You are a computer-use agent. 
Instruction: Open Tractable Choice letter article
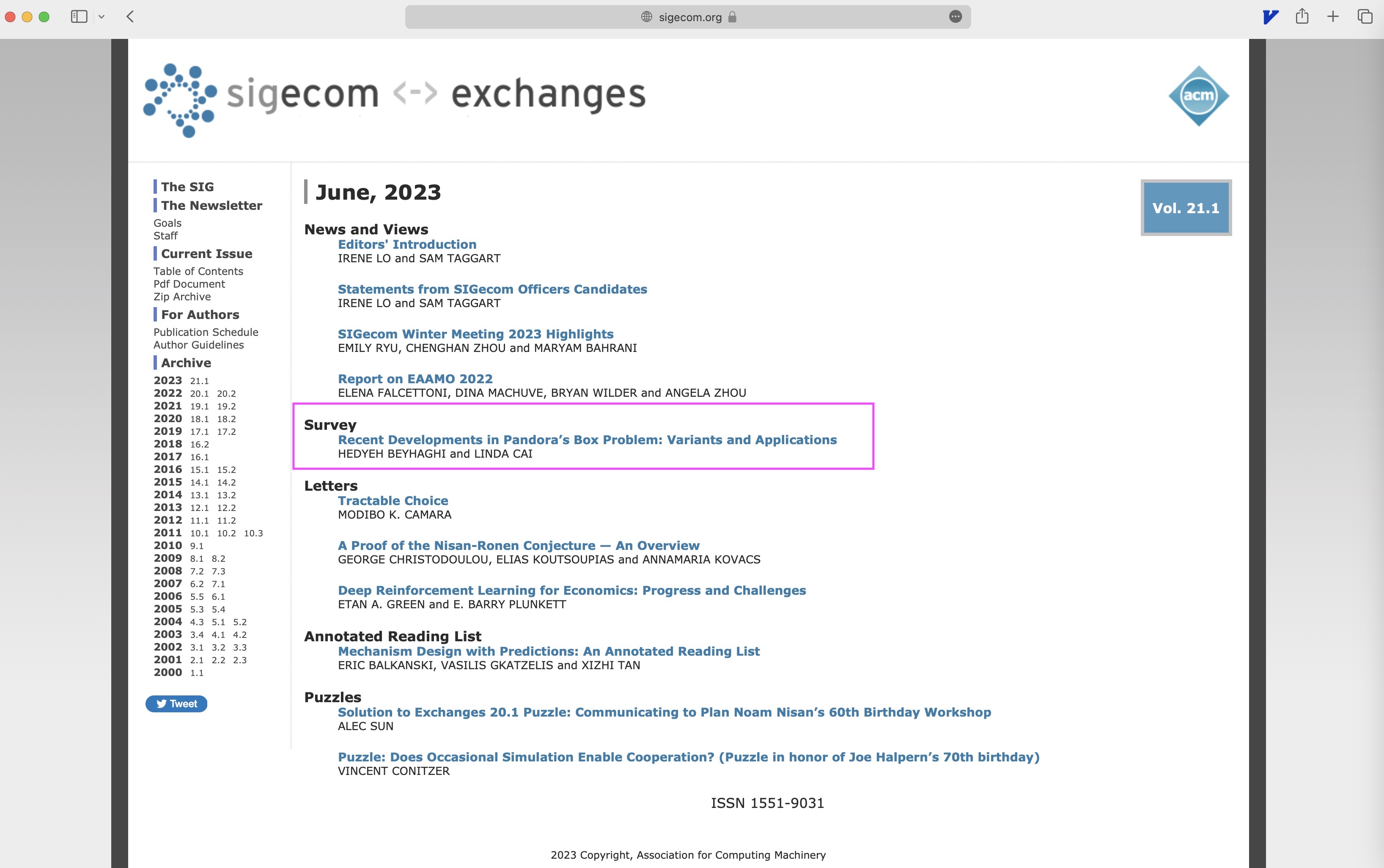click(x=393, y=501)
